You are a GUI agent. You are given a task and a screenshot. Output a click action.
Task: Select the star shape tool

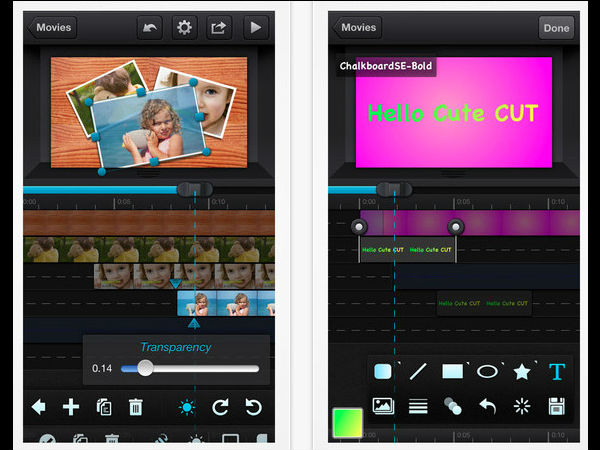pyautogui.click(x=522, y=371)
